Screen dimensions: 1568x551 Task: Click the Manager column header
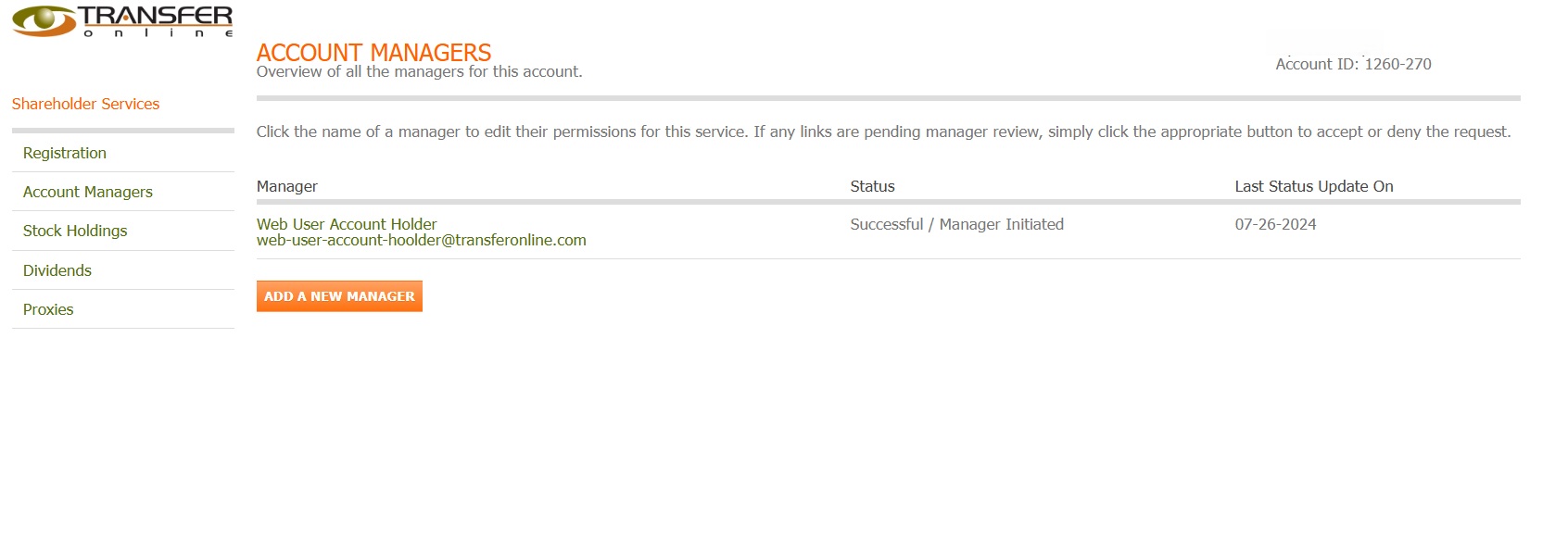click(287, 186)
